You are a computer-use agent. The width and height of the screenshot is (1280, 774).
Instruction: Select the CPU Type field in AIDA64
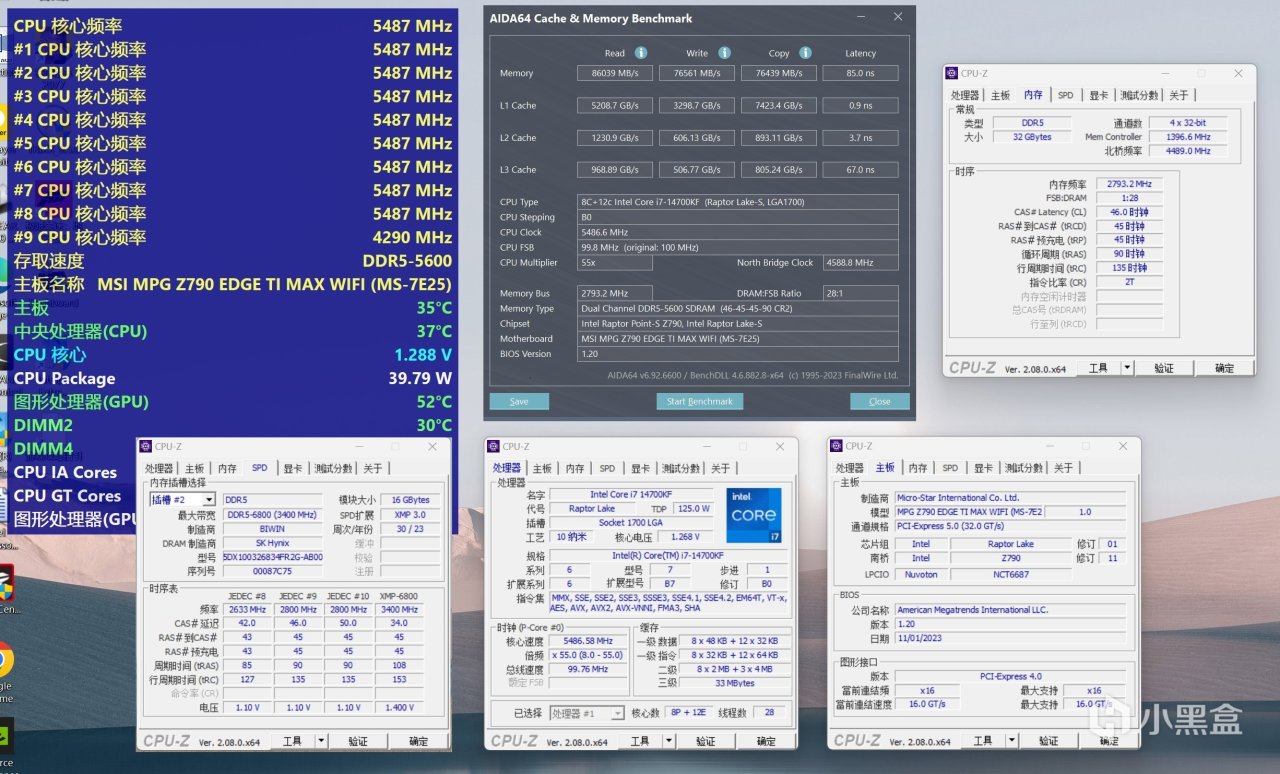(x=738, y=202)
